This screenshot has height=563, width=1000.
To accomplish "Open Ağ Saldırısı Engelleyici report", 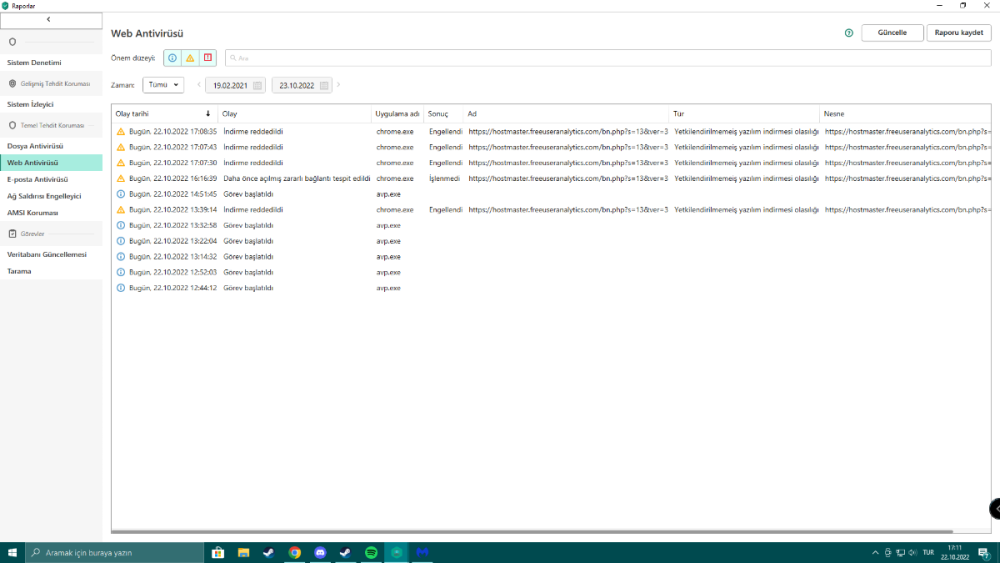I will point(44,196).
